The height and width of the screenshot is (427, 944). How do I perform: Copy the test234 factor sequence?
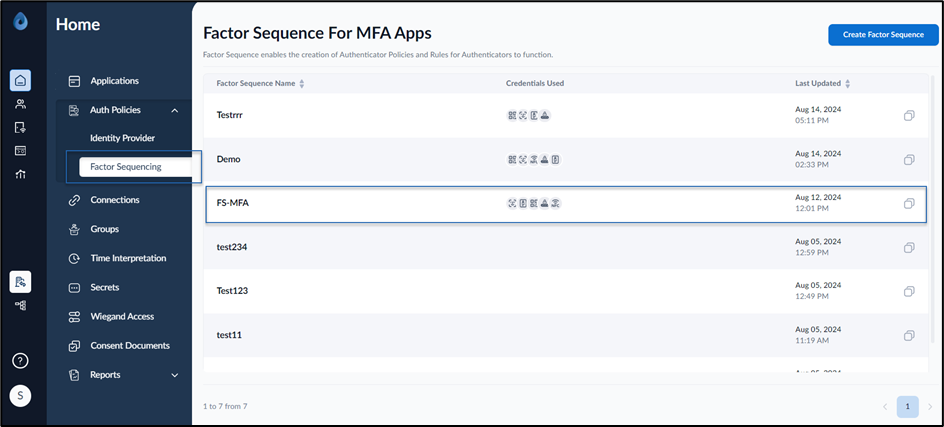point(909,248)
